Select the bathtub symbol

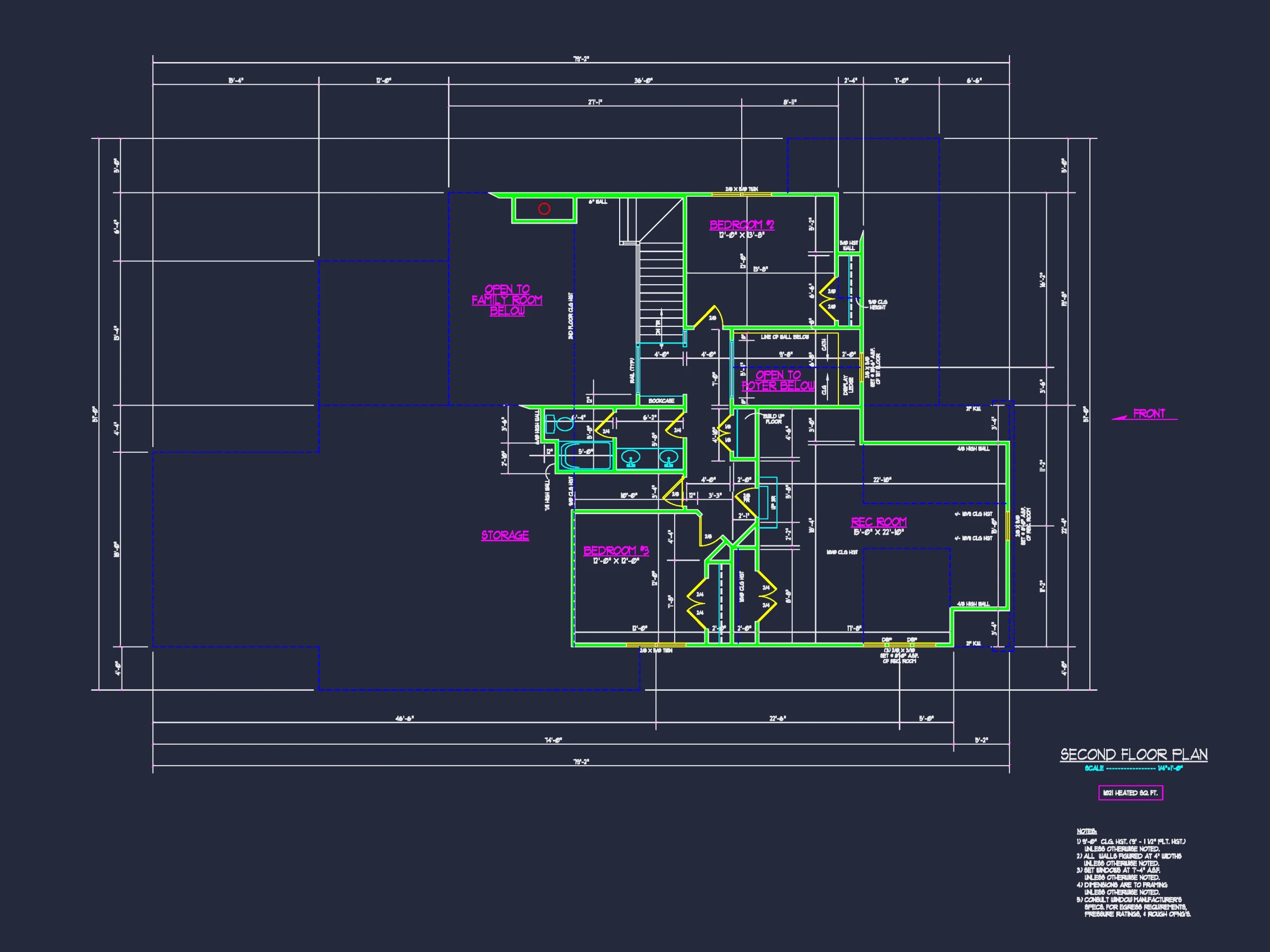pos(585,455)
